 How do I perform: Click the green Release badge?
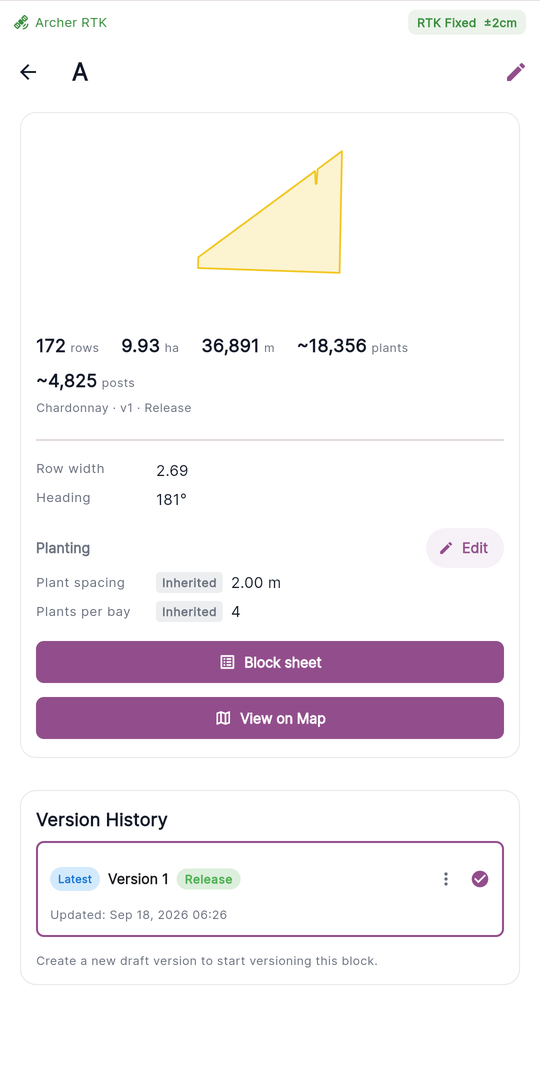pos(209,879)
